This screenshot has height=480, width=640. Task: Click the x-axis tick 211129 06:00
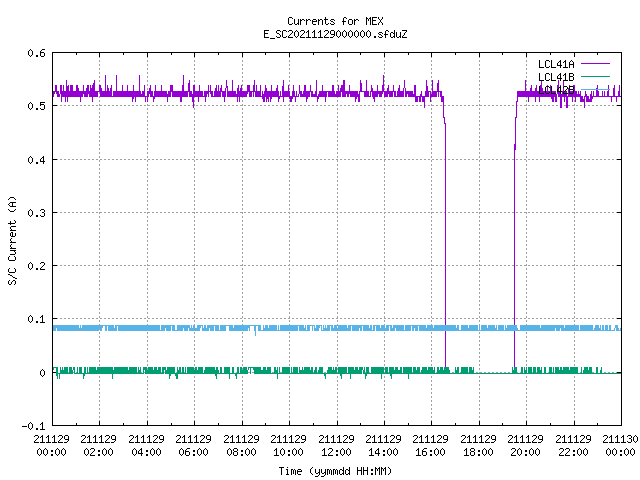coord(193,446)
